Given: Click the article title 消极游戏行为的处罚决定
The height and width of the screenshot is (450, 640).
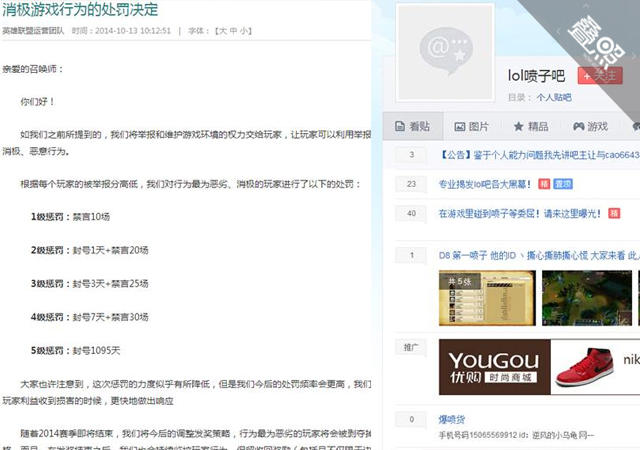Looking at the screenshot, I should (x=80, y=9).
